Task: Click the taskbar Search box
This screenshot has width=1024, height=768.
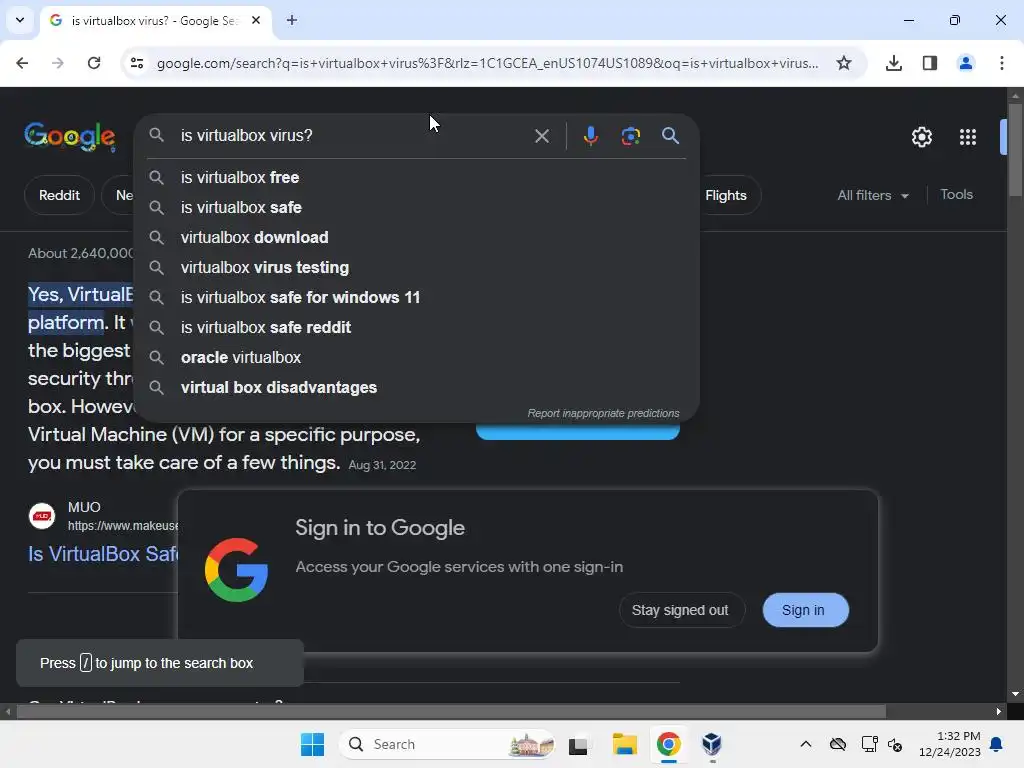Action: coord(446,744)
